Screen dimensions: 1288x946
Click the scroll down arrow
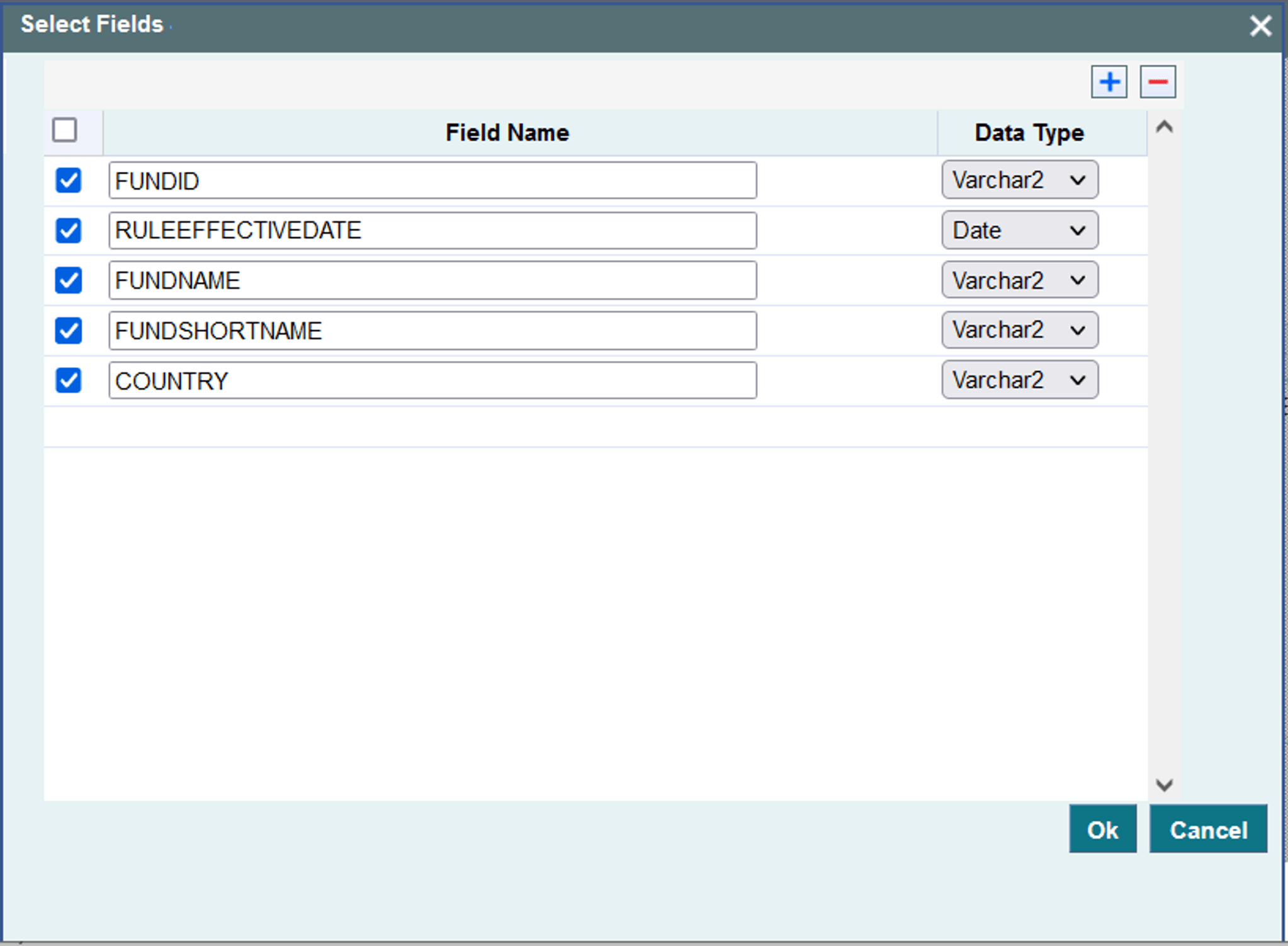1164,785
